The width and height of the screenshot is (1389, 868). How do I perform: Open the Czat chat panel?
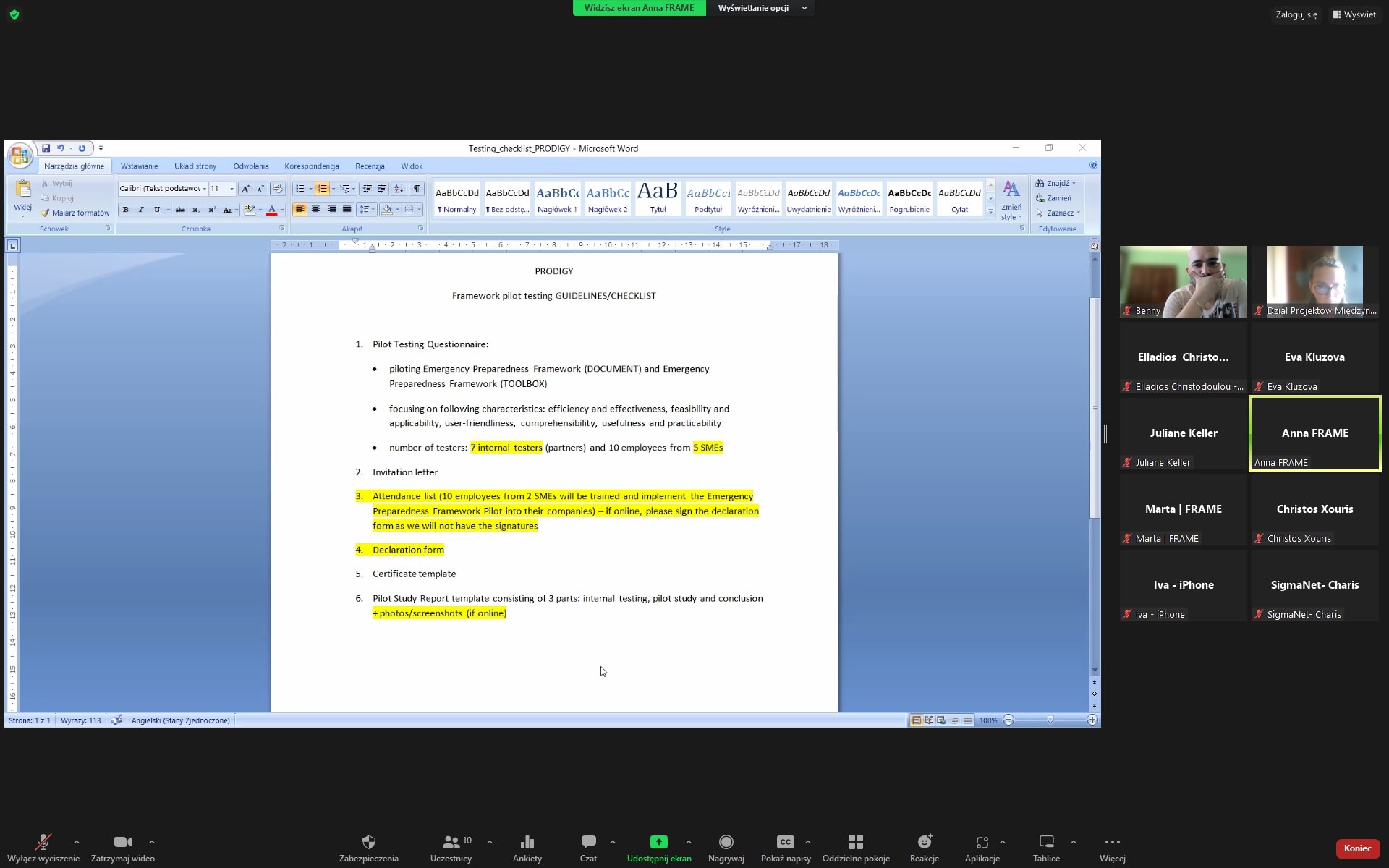pos(588,842)
